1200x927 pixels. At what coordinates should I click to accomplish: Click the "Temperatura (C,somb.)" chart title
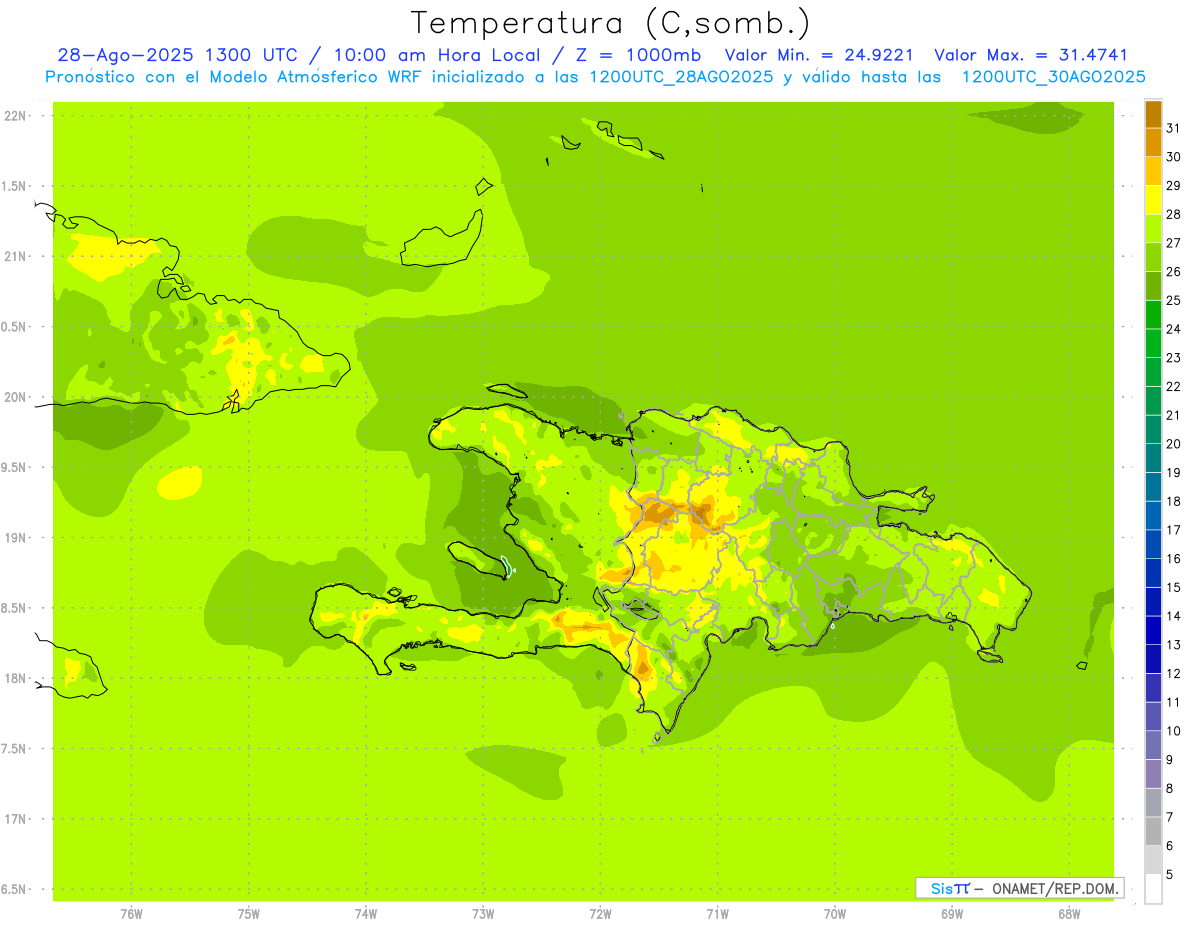(x=611, y=23)
